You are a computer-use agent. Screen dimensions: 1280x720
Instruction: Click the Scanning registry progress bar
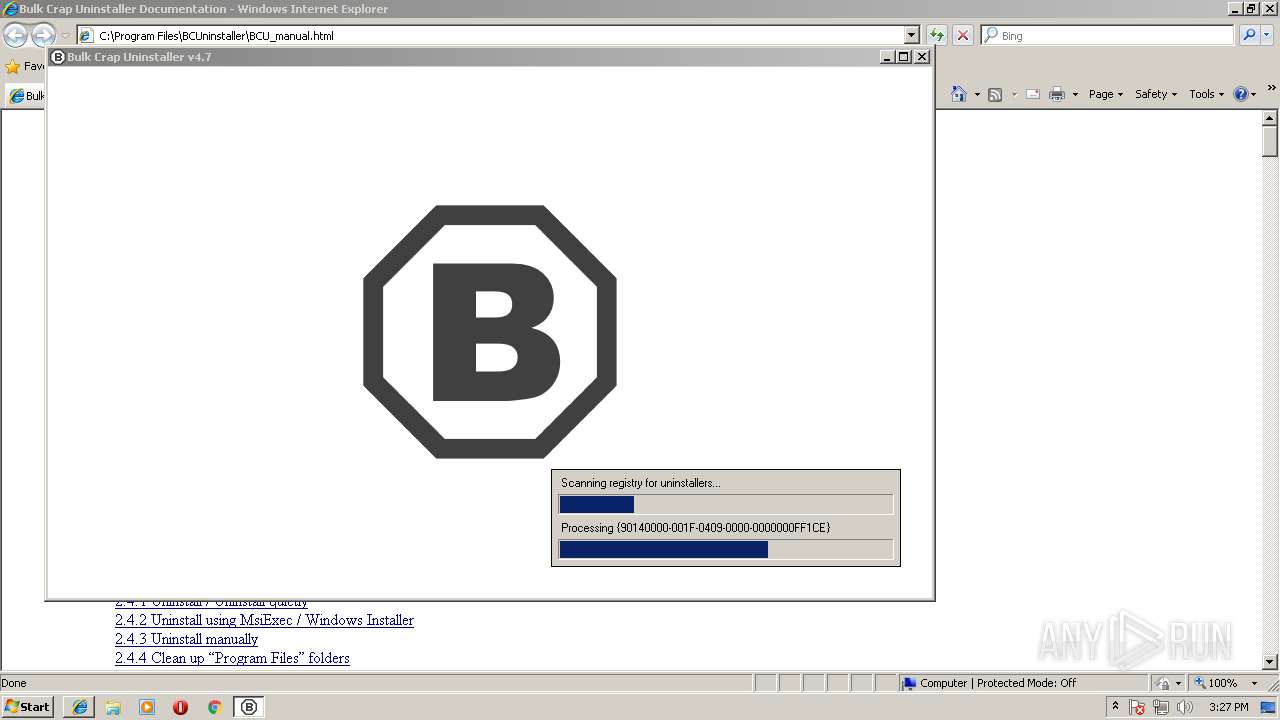[x=726, y=505]
